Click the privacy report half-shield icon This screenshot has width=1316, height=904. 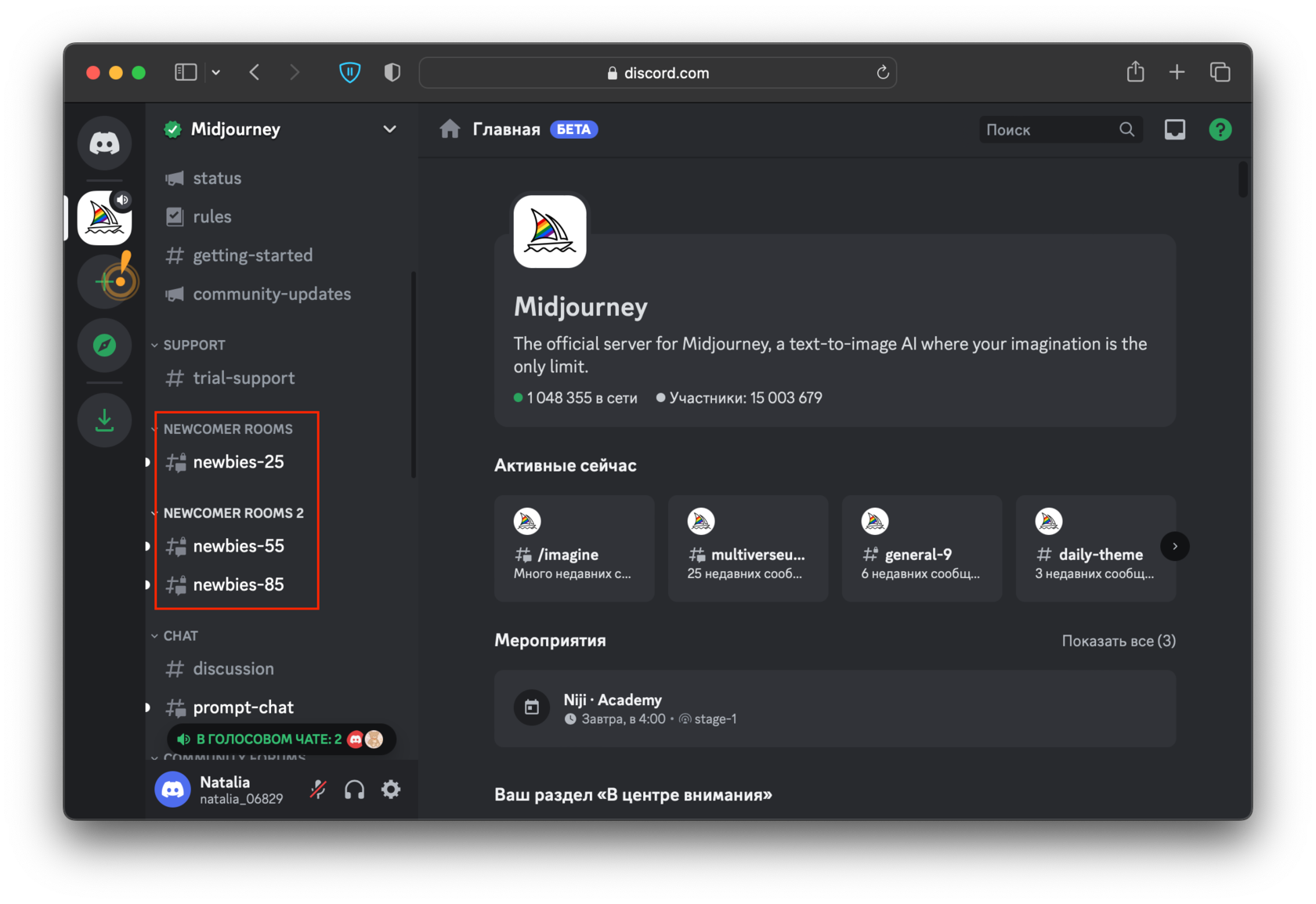(x=392, y=73)
